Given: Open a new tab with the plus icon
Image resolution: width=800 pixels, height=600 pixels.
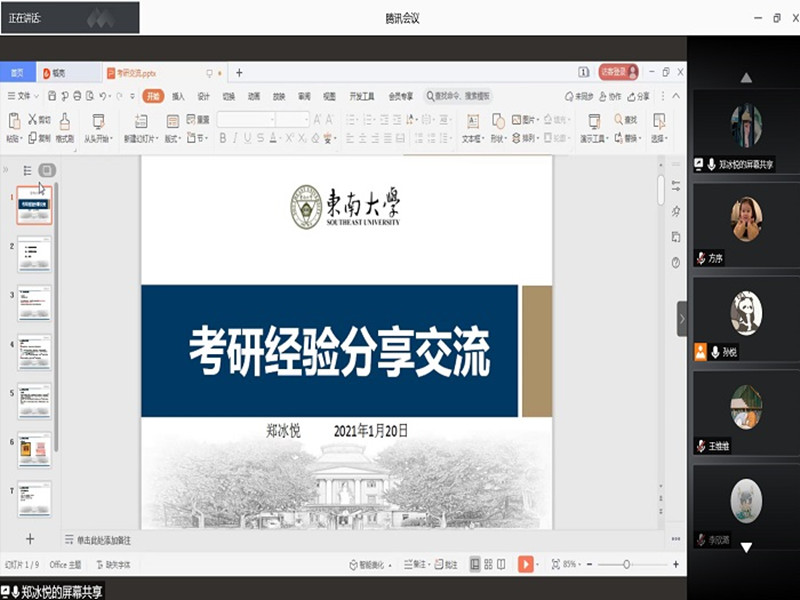Looking at the screenshot, I should 239,73.
